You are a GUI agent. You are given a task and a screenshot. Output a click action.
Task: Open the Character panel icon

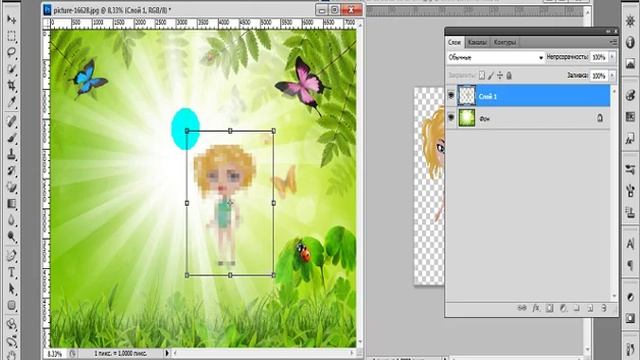[630, 244]
